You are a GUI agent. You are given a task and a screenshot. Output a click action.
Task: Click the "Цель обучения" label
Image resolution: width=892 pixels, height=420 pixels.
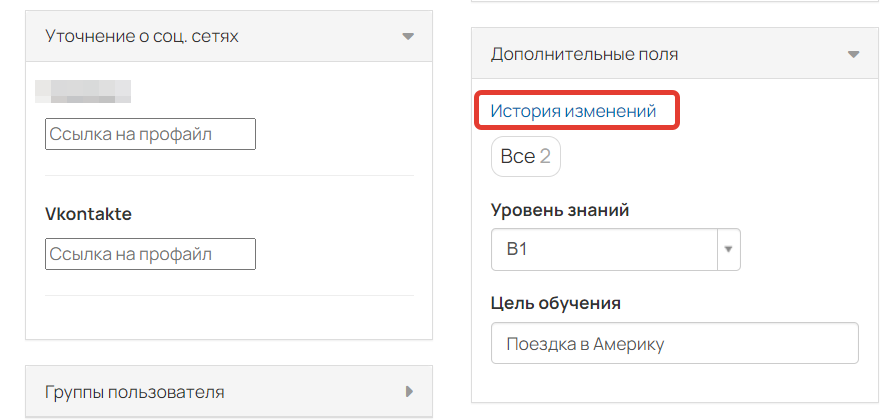[x=555, y=303]
